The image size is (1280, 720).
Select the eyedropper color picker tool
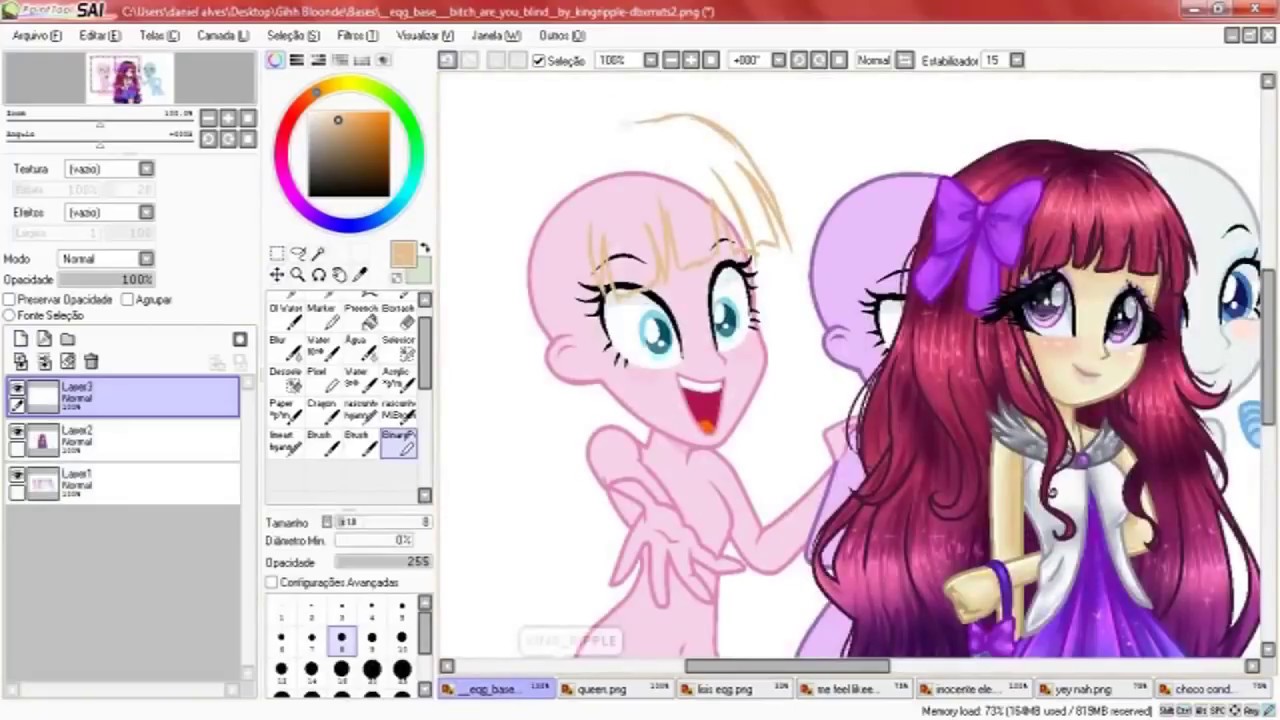click(x=360, y=275)
